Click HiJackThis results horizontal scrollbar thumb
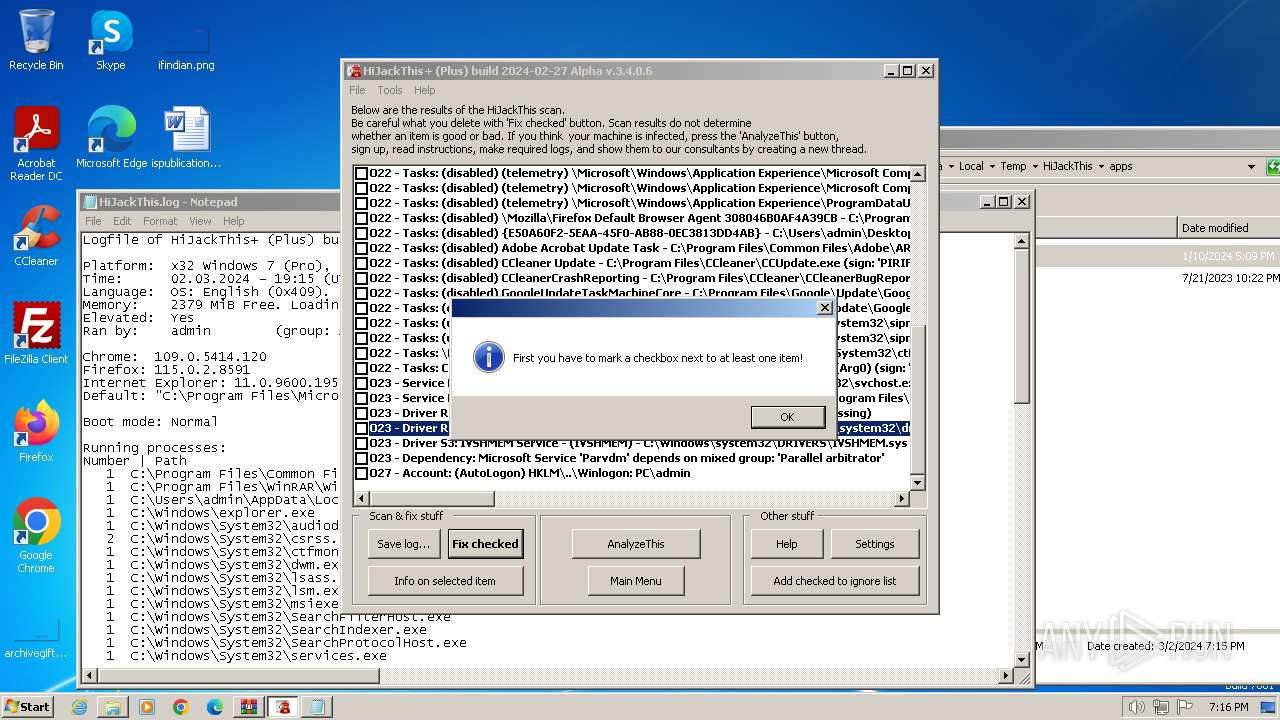Image resolution: width=1280 pixels, height=720 pixels. [x=432, y=499]
